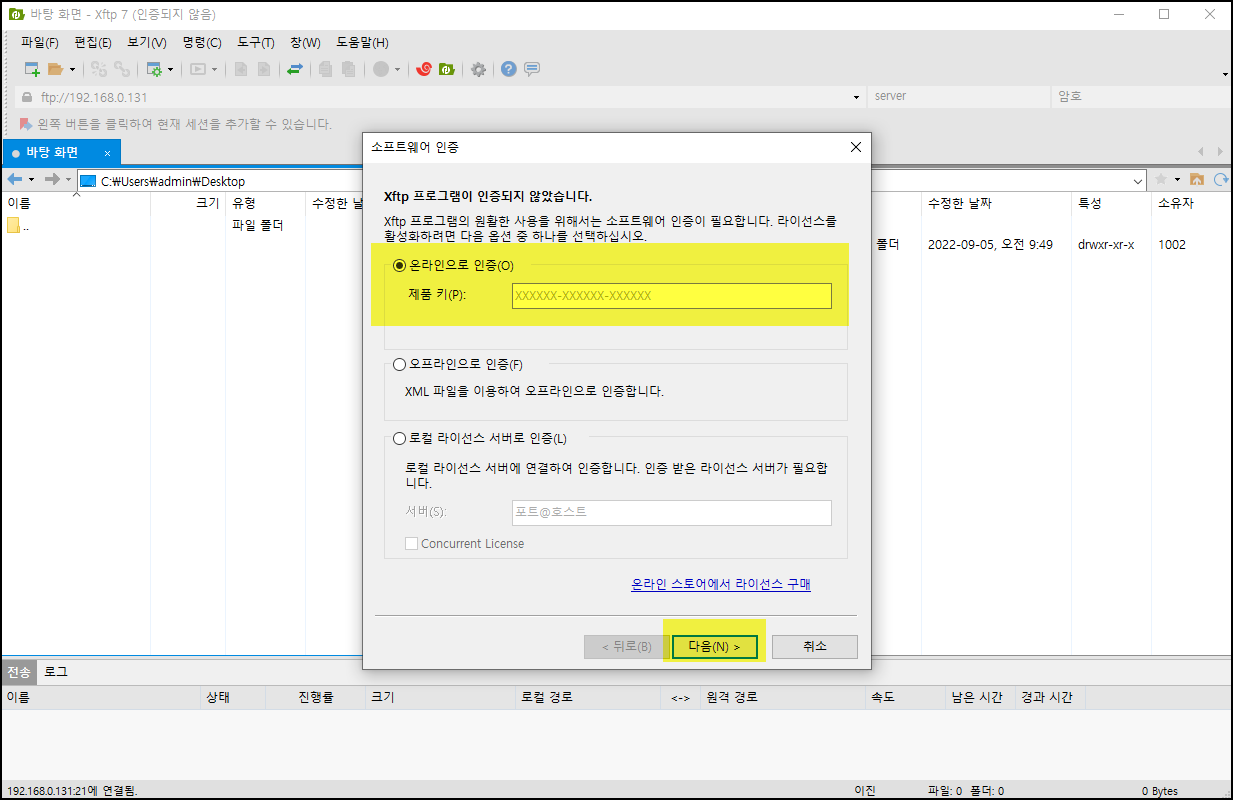Viewport: 1233px width, 800px height.
Task: Open the 편집(E) menu
Action: click(93, 43)
